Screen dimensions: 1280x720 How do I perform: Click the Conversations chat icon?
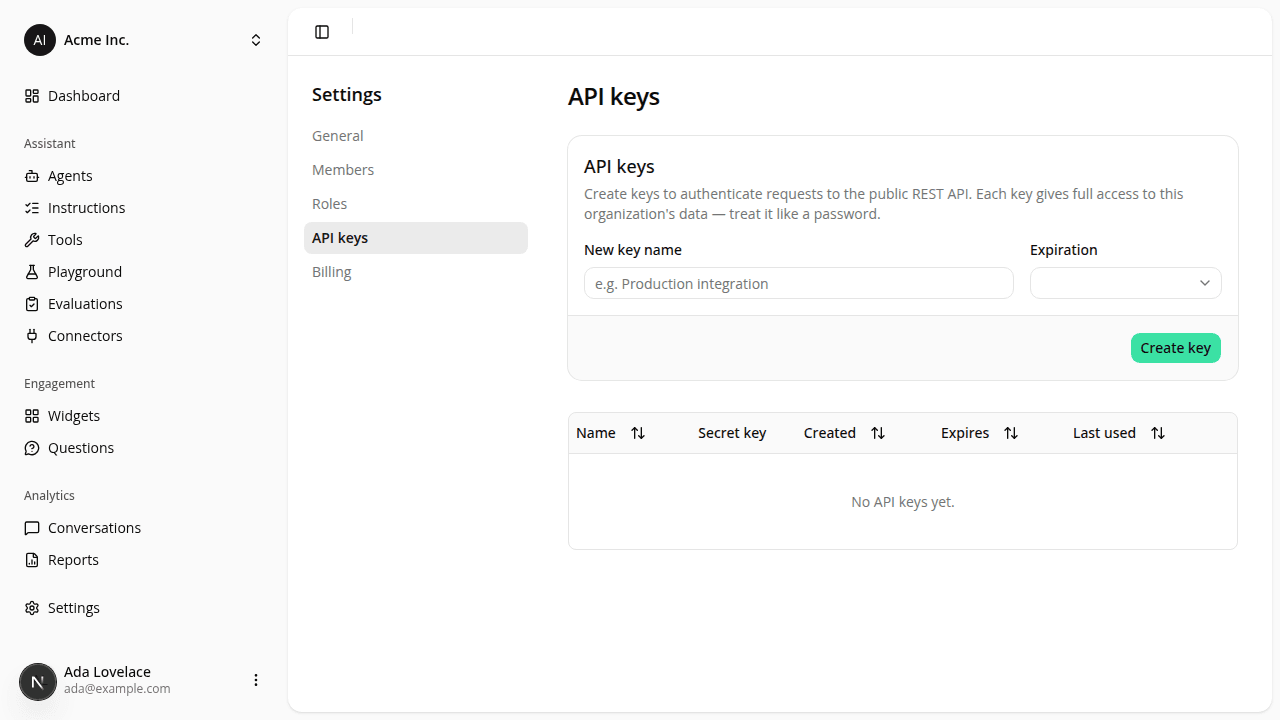[x=32, y=528]
